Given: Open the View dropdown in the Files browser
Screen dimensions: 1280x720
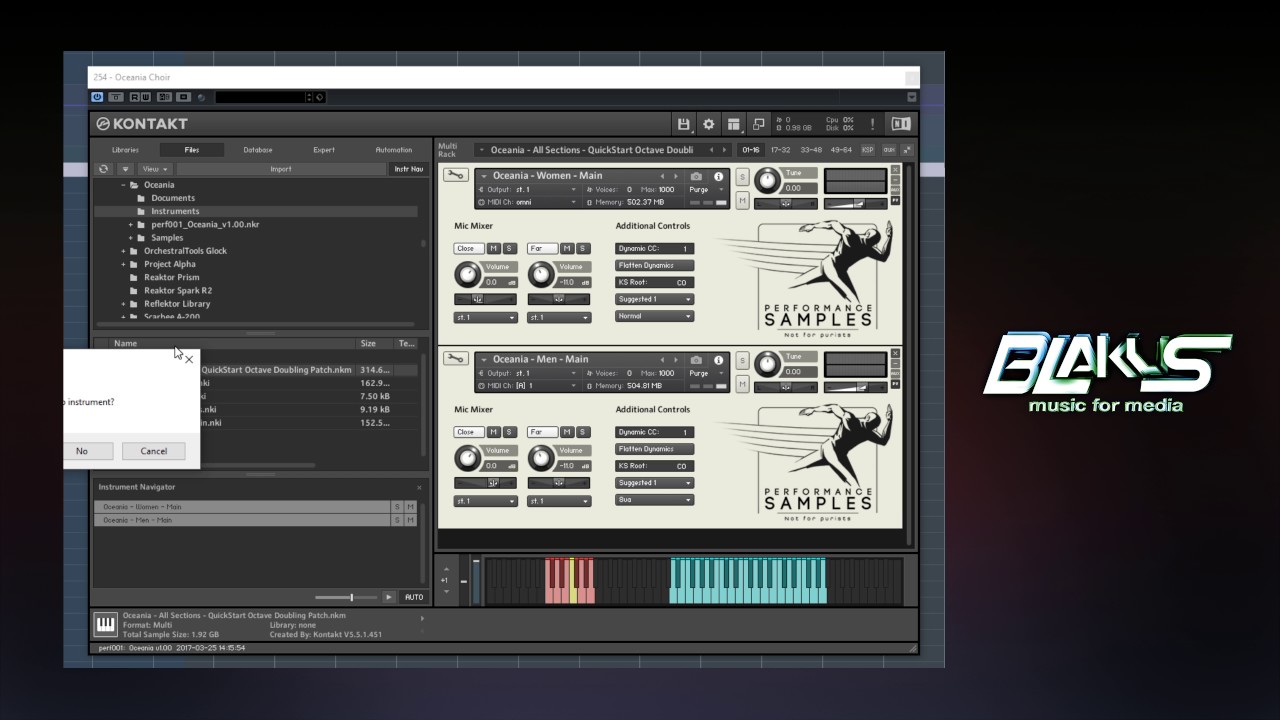Looking at the screenshot, I should pyautogui.click(x=154, y=169).
